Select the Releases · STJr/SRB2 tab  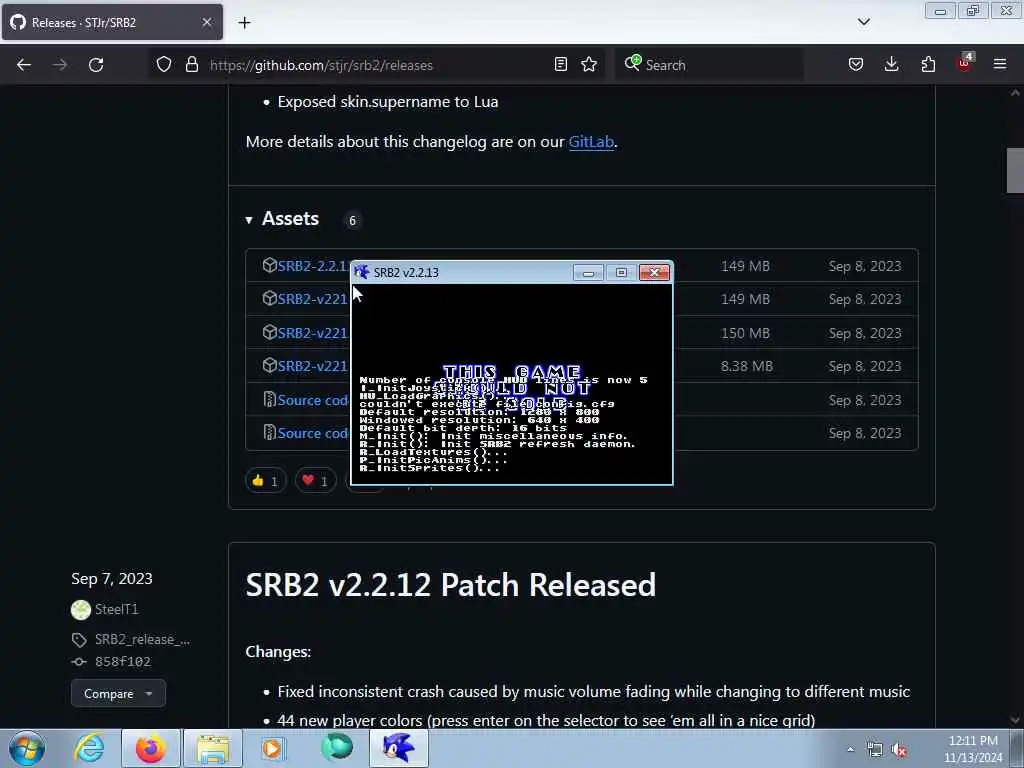pos(112,22)
